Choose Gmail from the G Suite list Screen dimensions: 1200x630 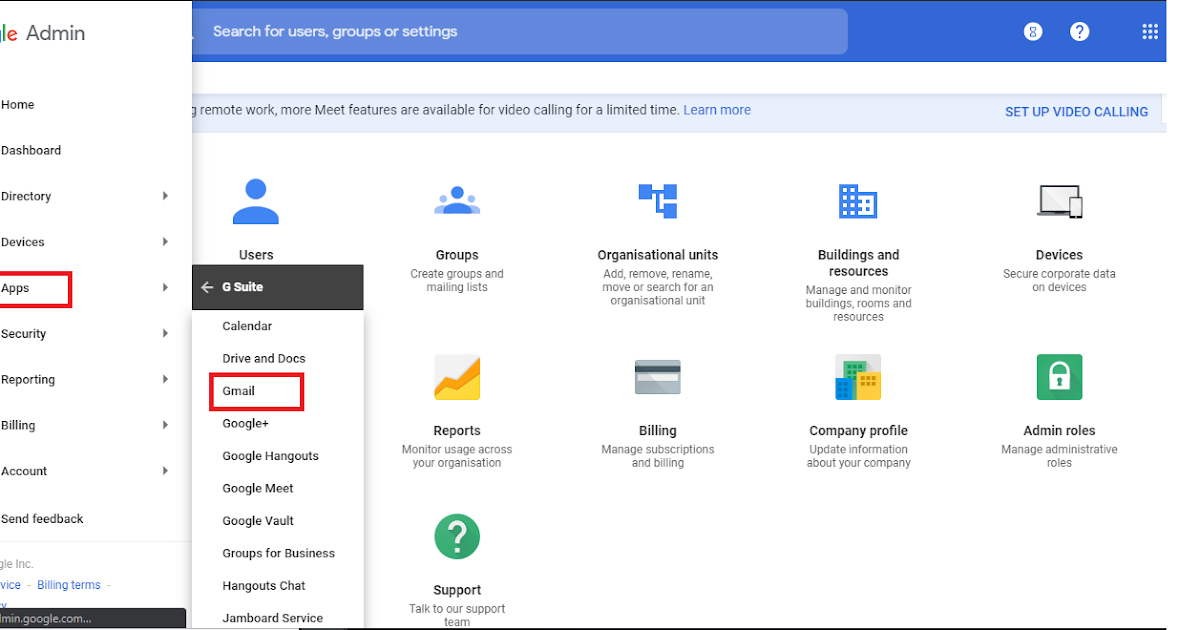239,391
